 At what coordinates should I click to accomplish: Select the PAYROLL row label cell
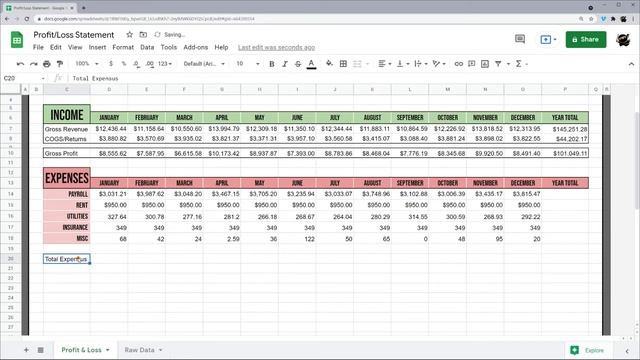pos(67,194)
